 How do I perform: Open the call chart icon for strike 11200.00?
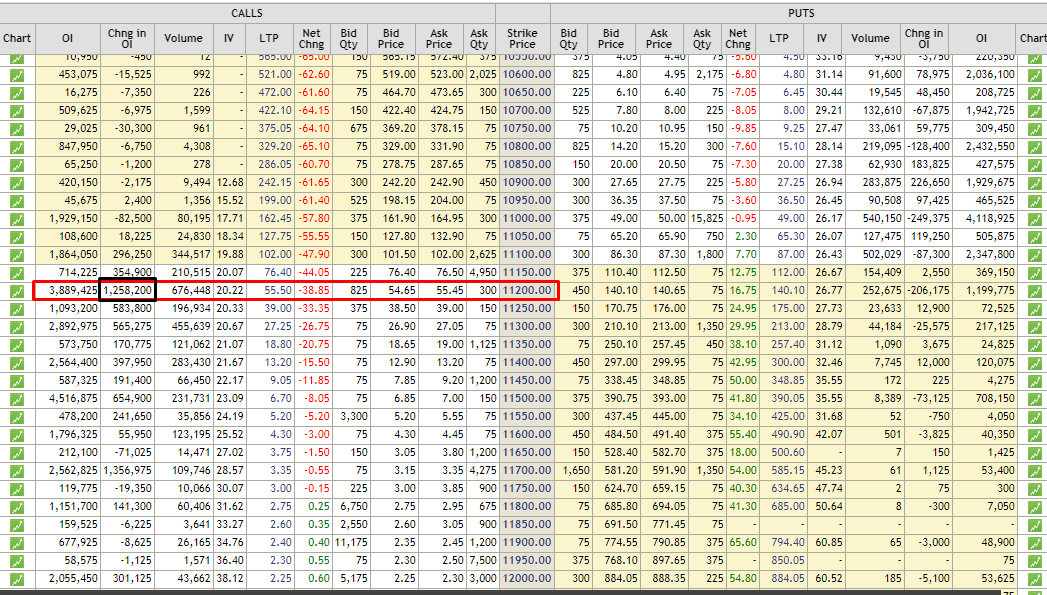(17, 290)
